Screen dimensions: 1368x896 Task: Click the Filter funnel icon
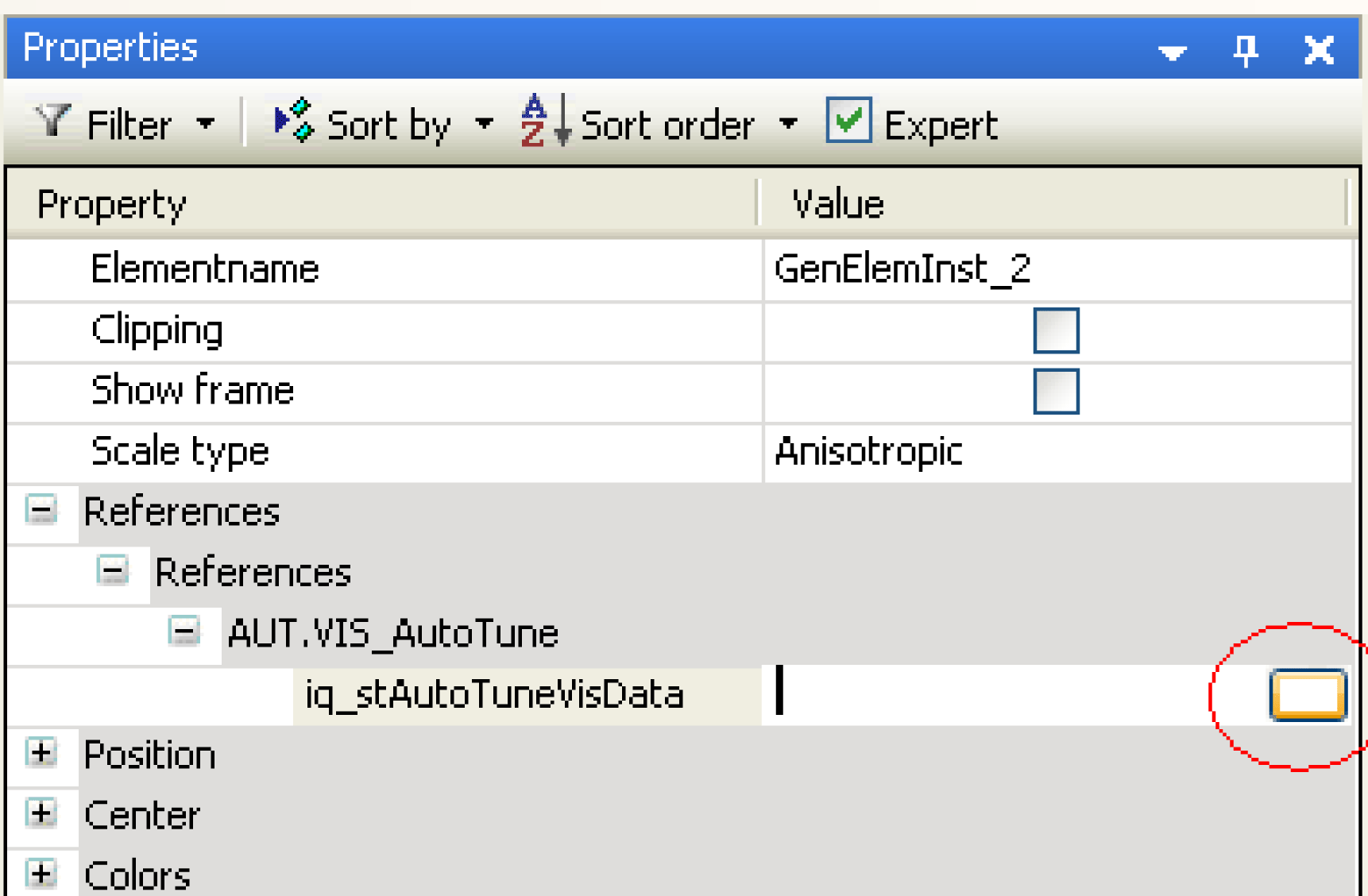53,122
